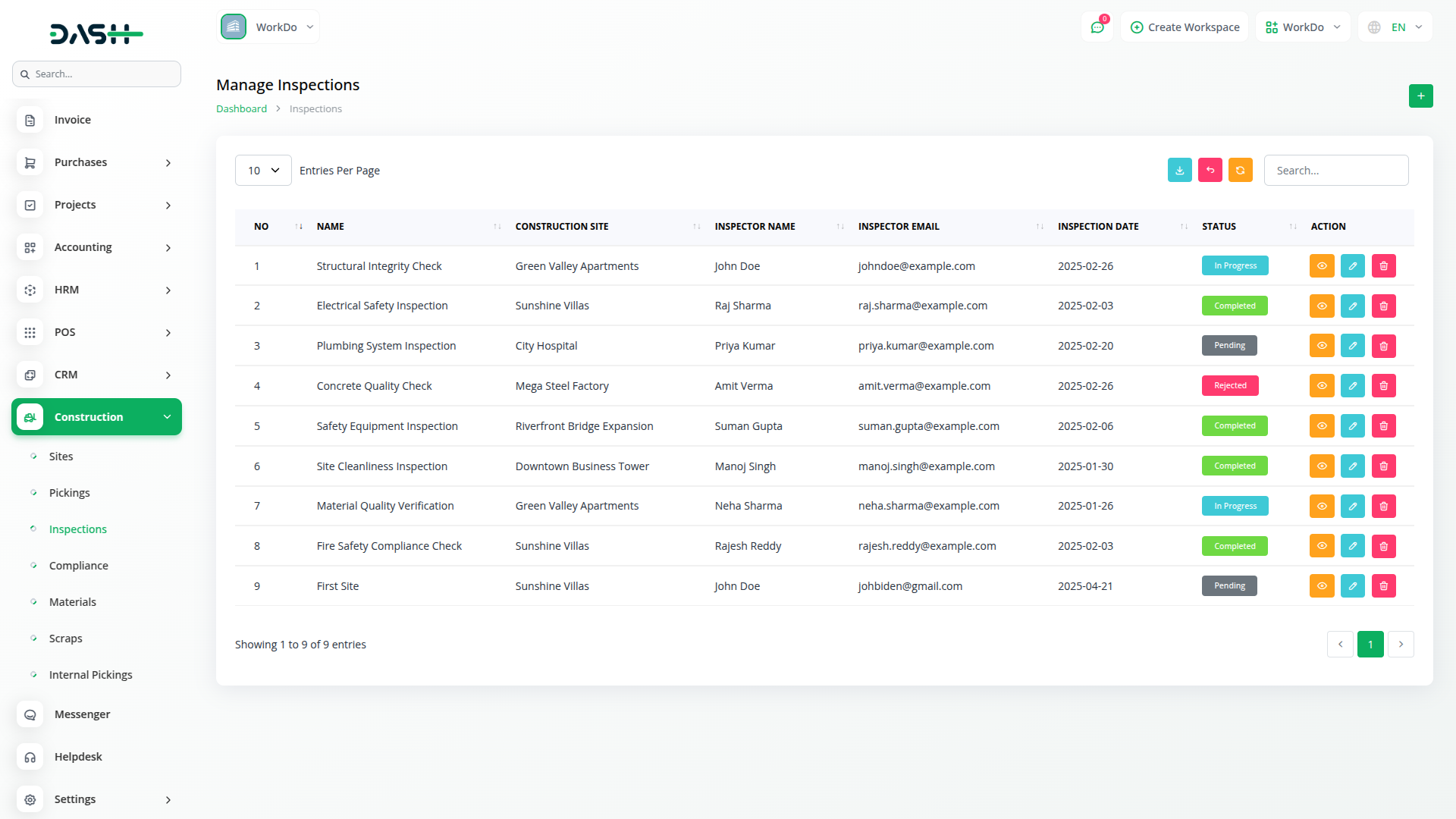The width and height of the screenshot is (1456, 819).
Task: Click the DASH logo
Action: 96,34
